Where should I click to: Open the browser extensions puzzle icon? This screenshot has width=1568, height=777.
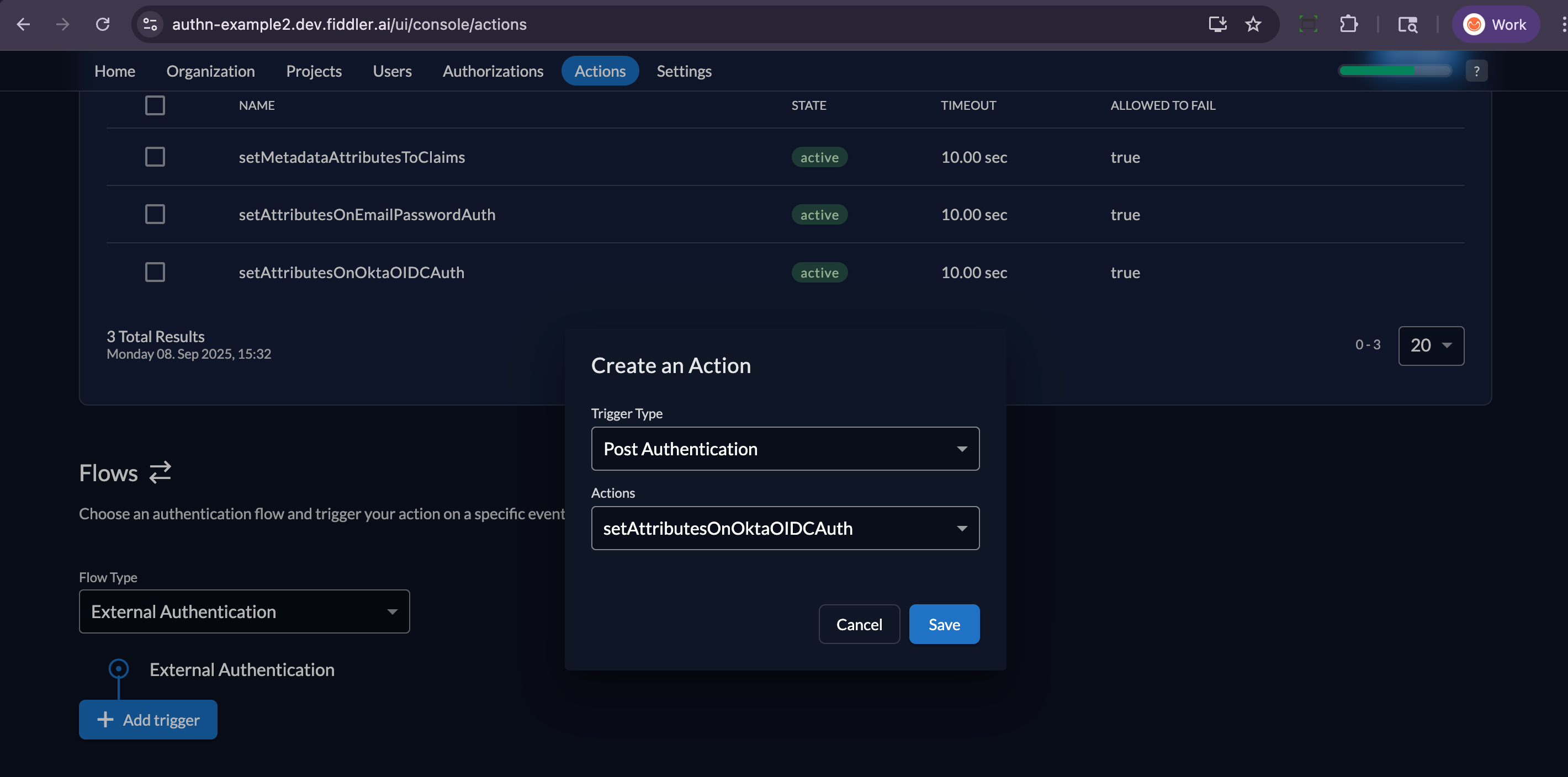[x=1348, y=24]
